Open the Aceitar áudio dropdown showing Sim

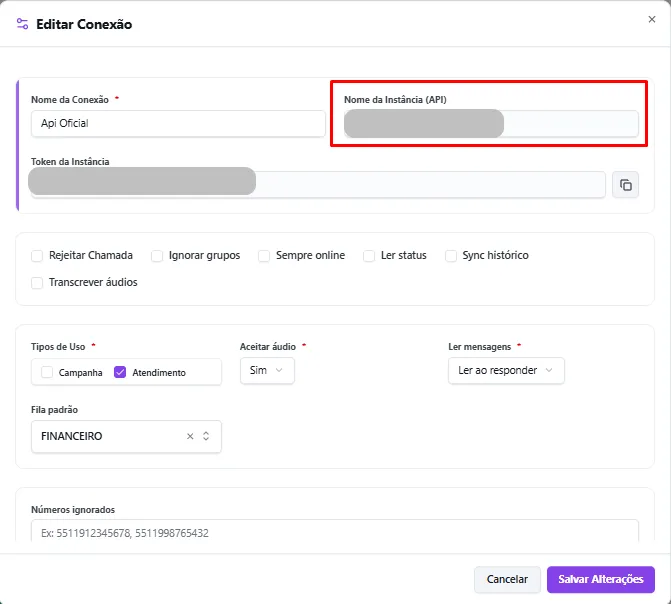(267, 370)
